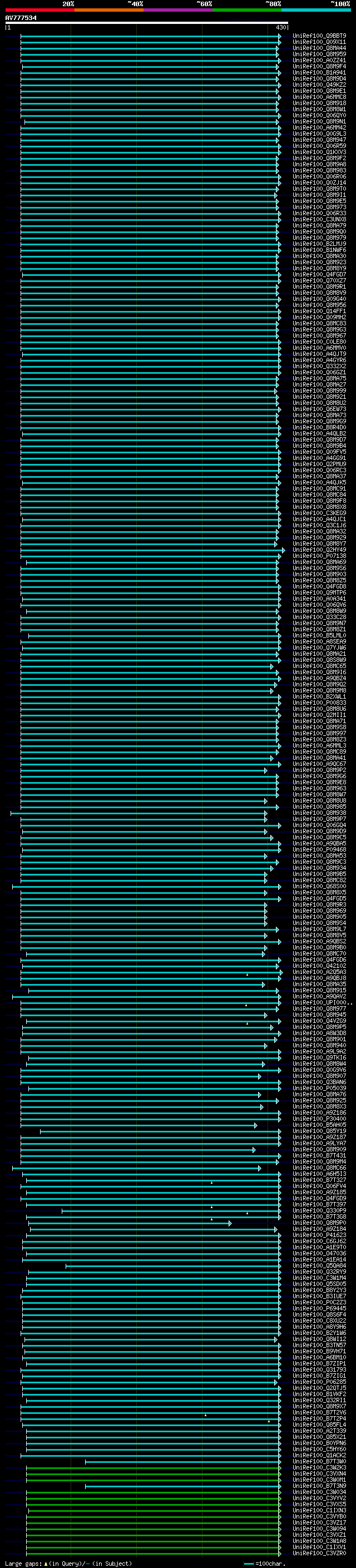Click the alignment bar for UniRef100_Q8M938
Viewport: 356px width, 1568px height.
pos(139,813)
